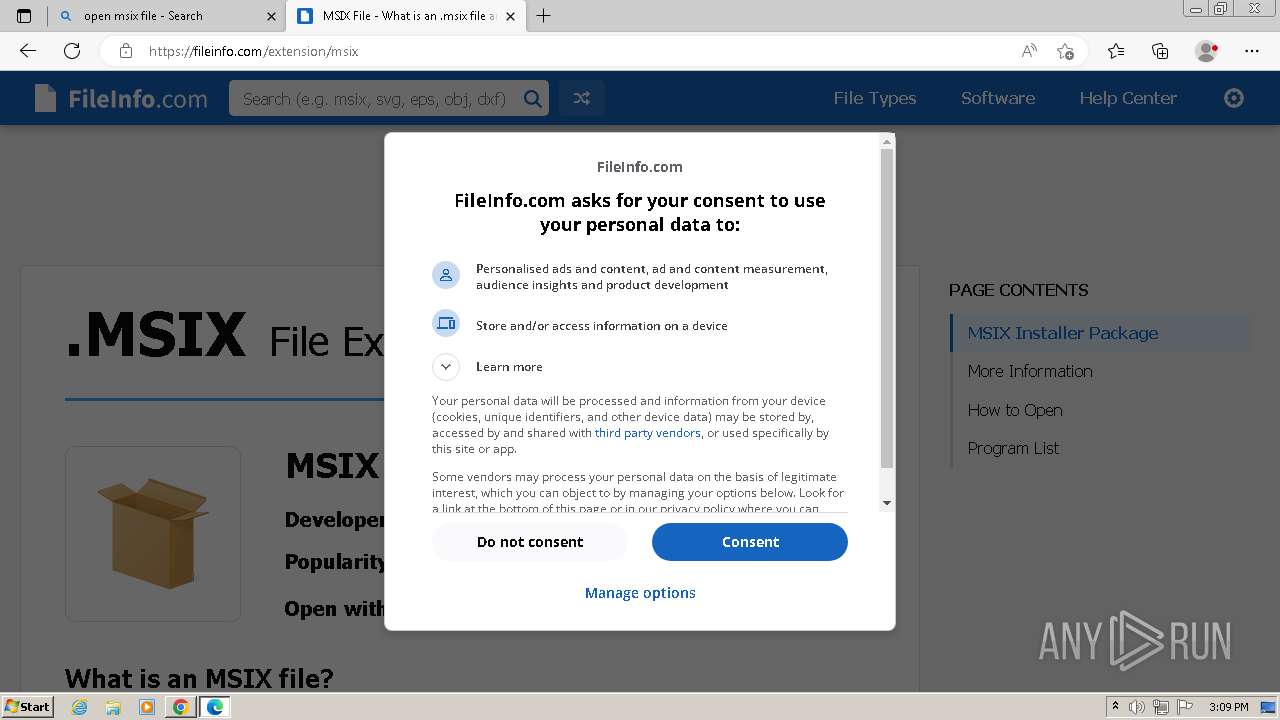Select Edge in the taskbar
The height and width of the screenshot is (720, 1280).
click(x=215, y=707)
